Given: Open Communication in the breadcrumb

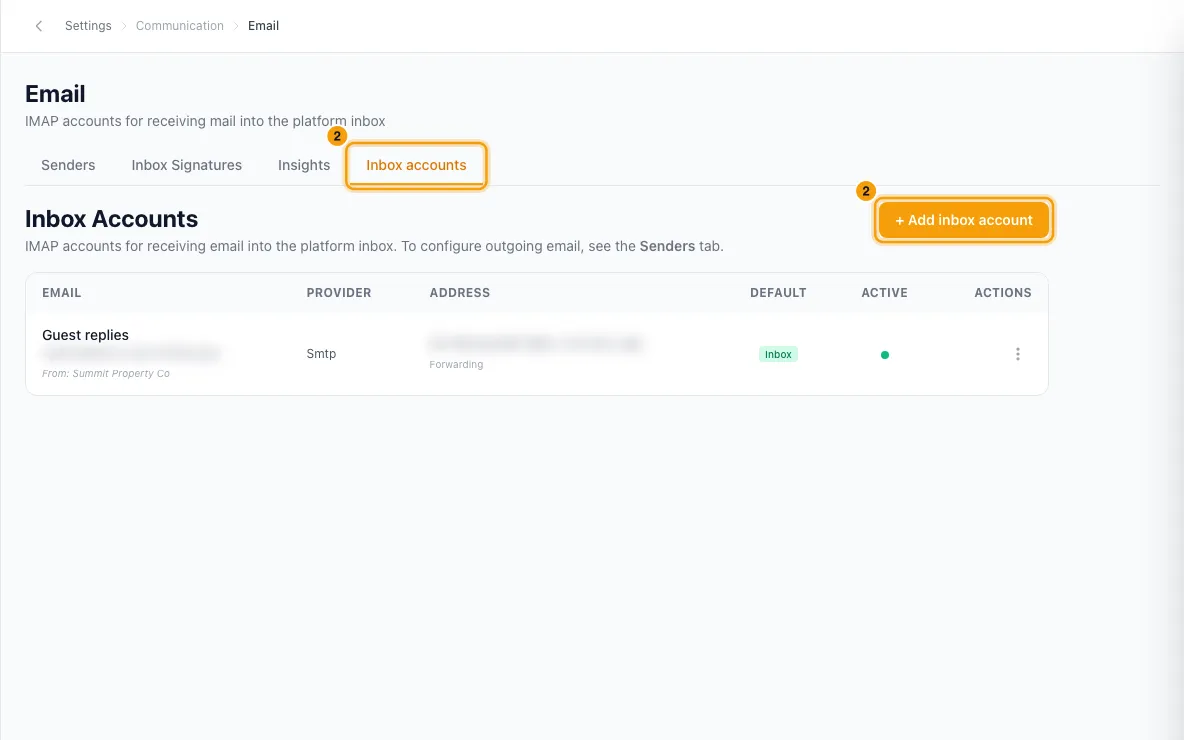Looking at the screenshot, I should pos(180,26).
